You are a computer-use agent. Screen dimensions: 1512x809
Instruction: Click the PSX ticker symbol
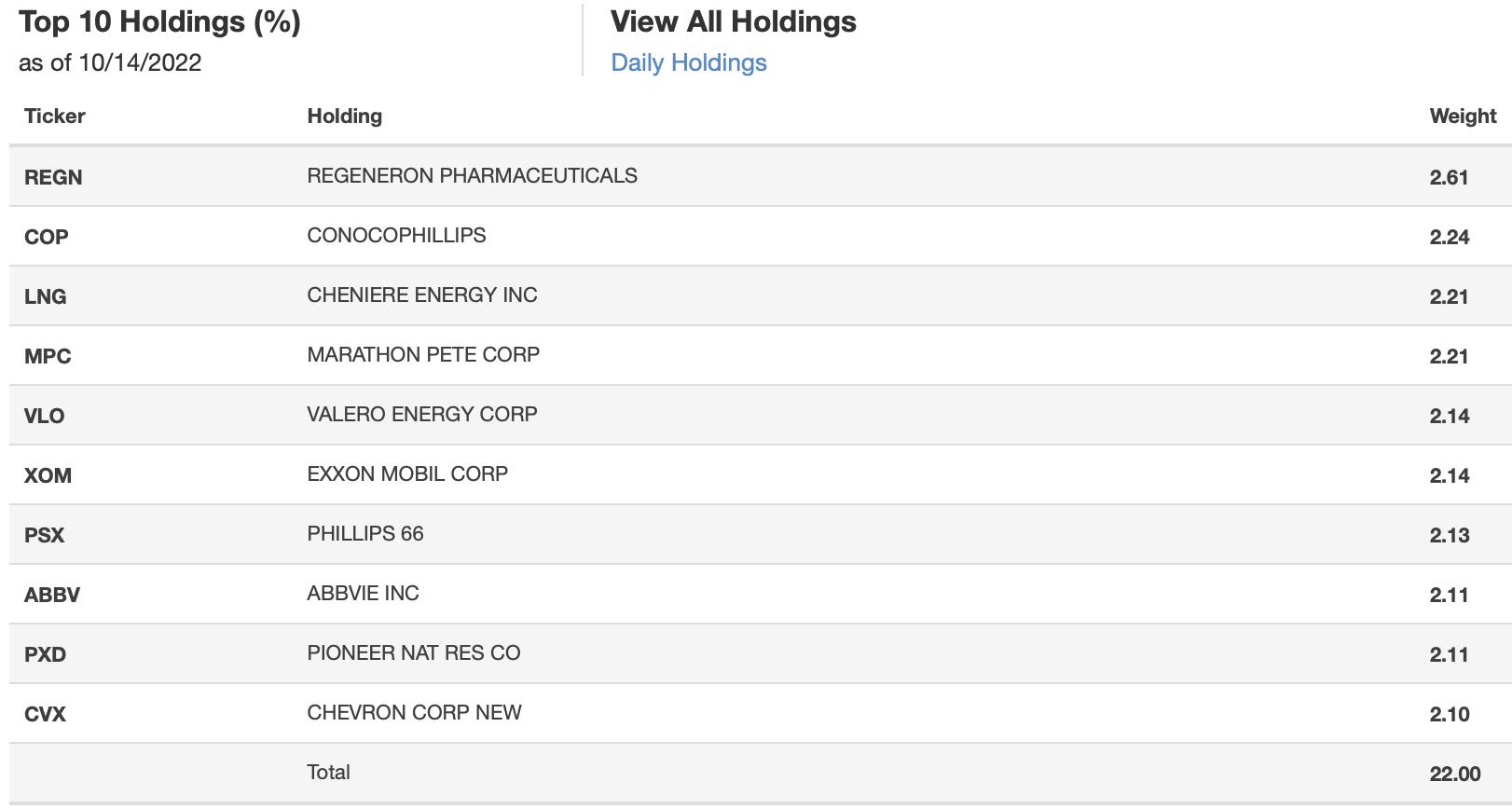(45, 535)
